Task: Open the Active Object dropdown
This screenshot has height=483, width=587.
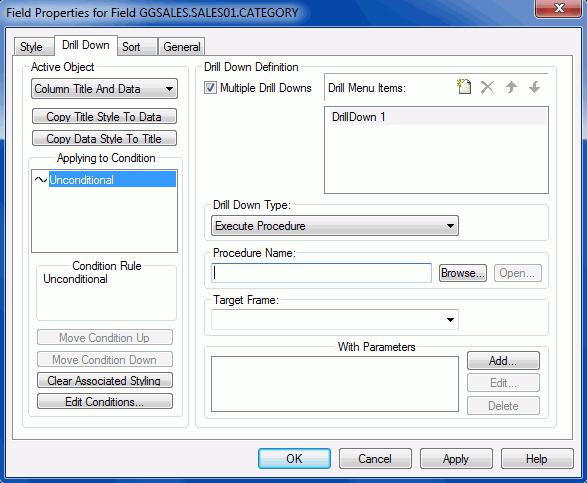Action: click(x=104, y=89)
